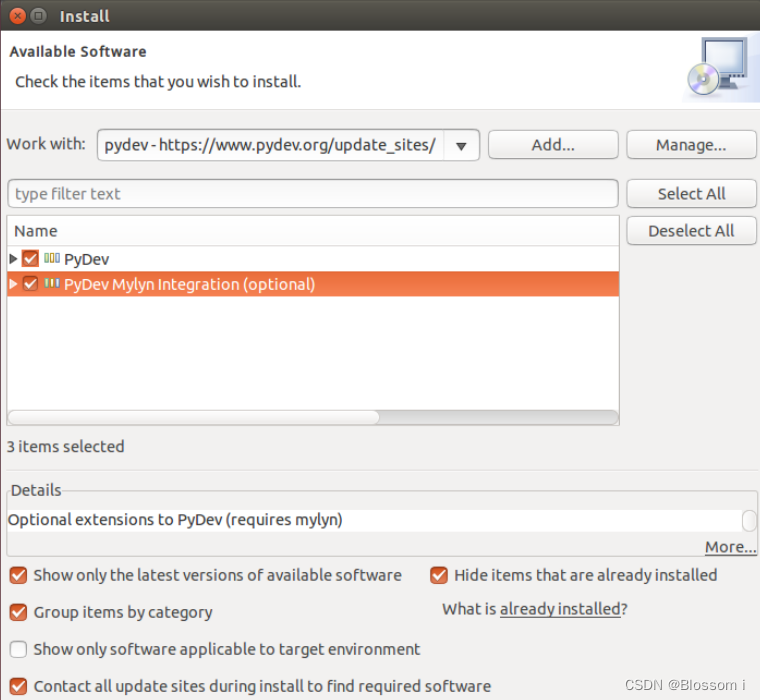Click the 3 items selected status text
Viewport: 760px width, 700px height.
[x=65, y=446]
